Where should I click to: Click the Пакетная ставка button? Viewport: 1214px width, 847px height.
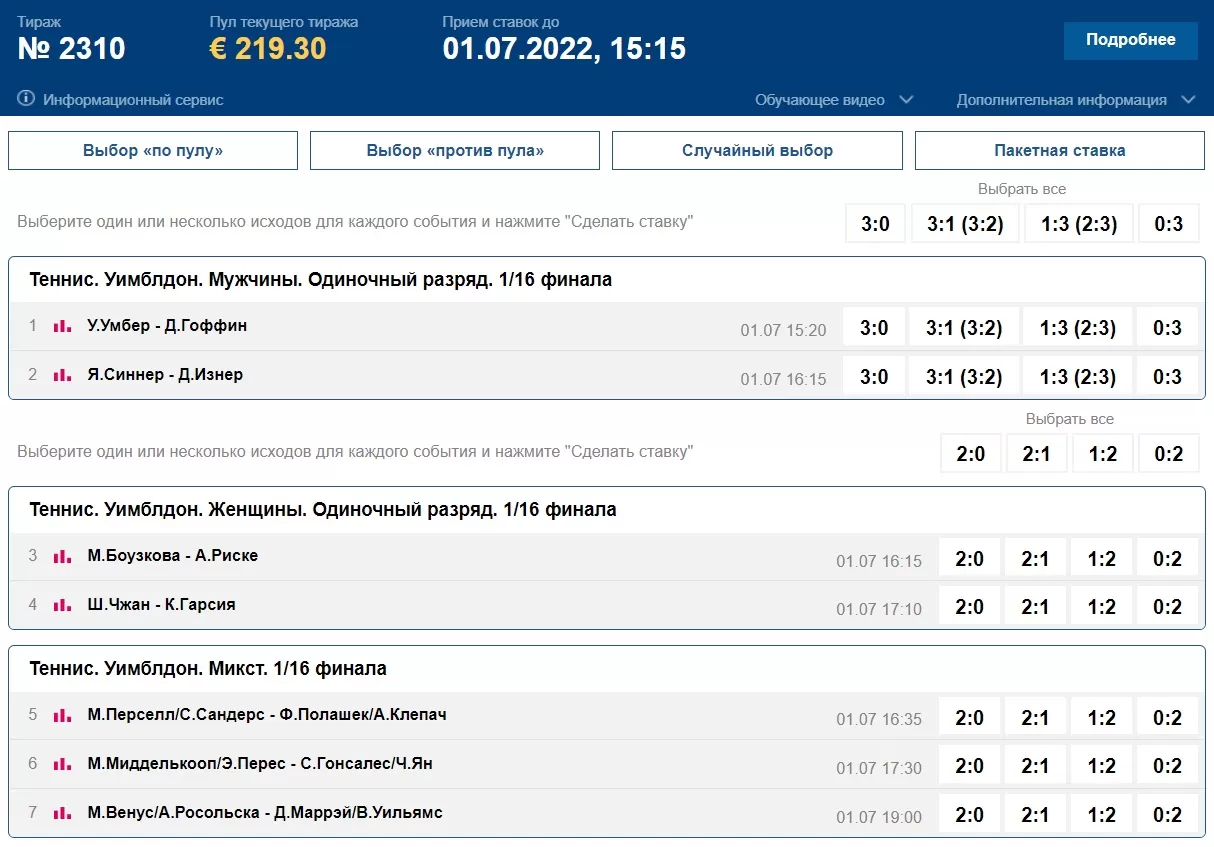pos(1059,151)
